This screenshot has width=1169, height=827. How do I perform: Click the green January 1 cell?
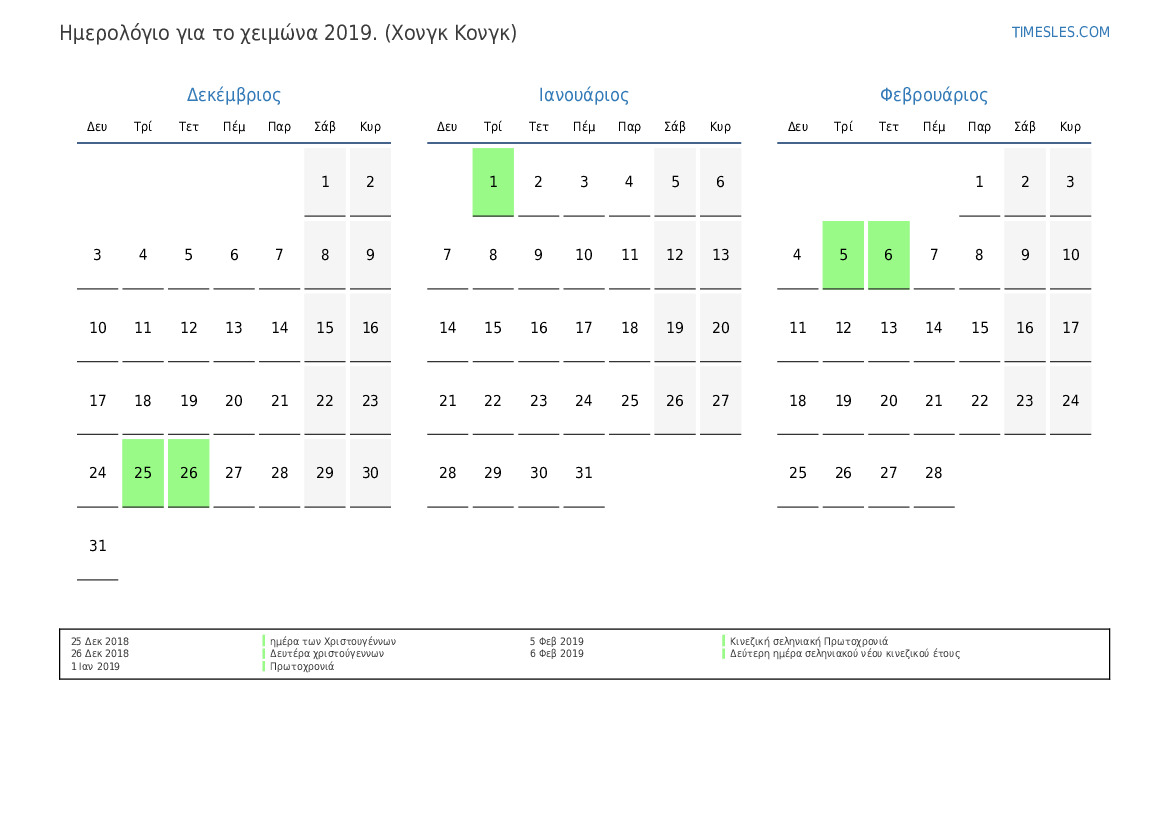tap(493, 182)
